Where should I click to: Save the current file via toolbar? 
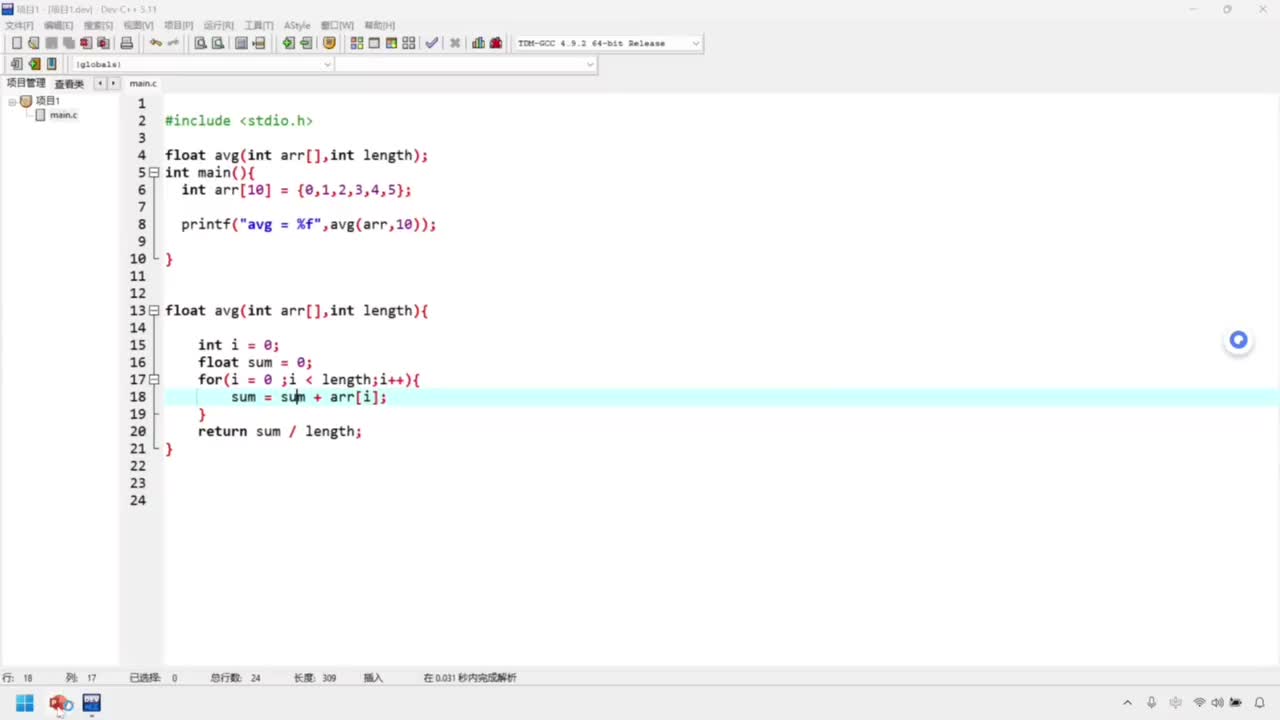click(x=51, y=43)
